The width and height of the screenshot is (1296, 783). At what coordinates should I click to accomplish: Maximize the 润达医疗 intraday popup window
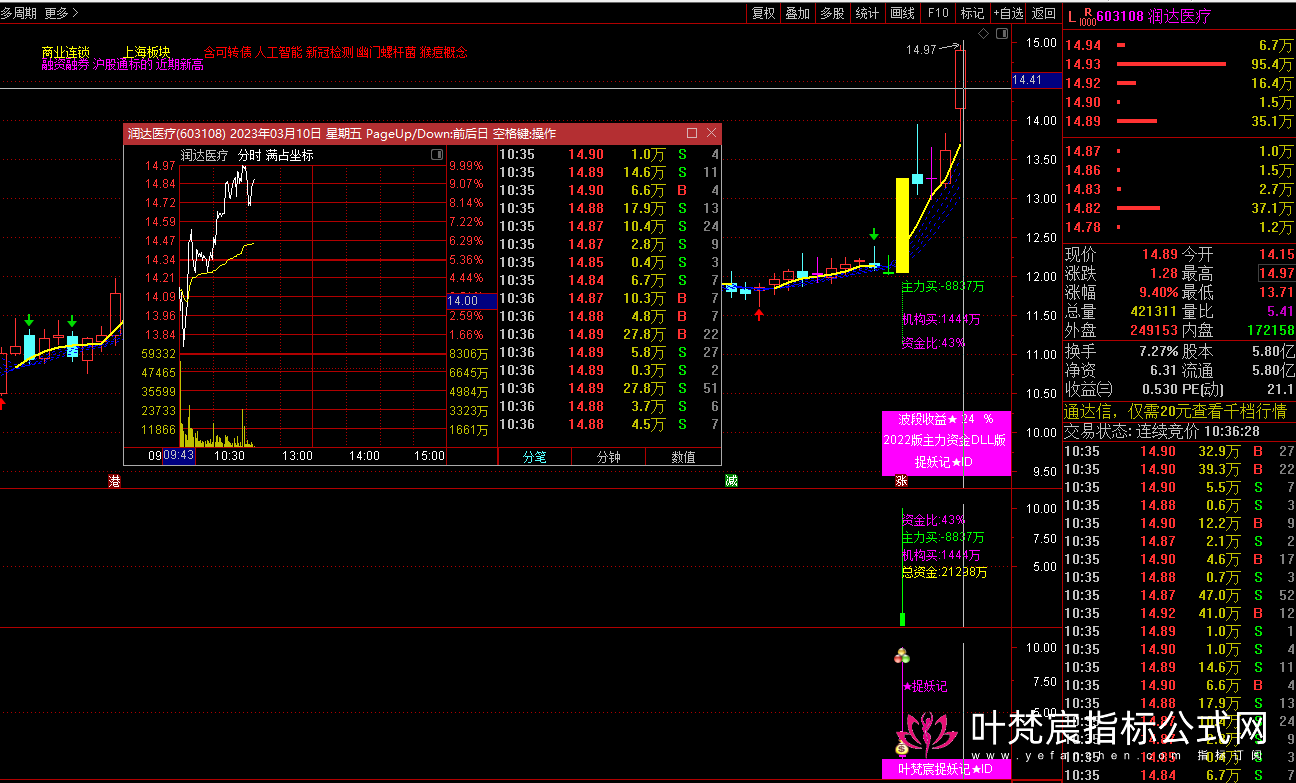[692, 133]
